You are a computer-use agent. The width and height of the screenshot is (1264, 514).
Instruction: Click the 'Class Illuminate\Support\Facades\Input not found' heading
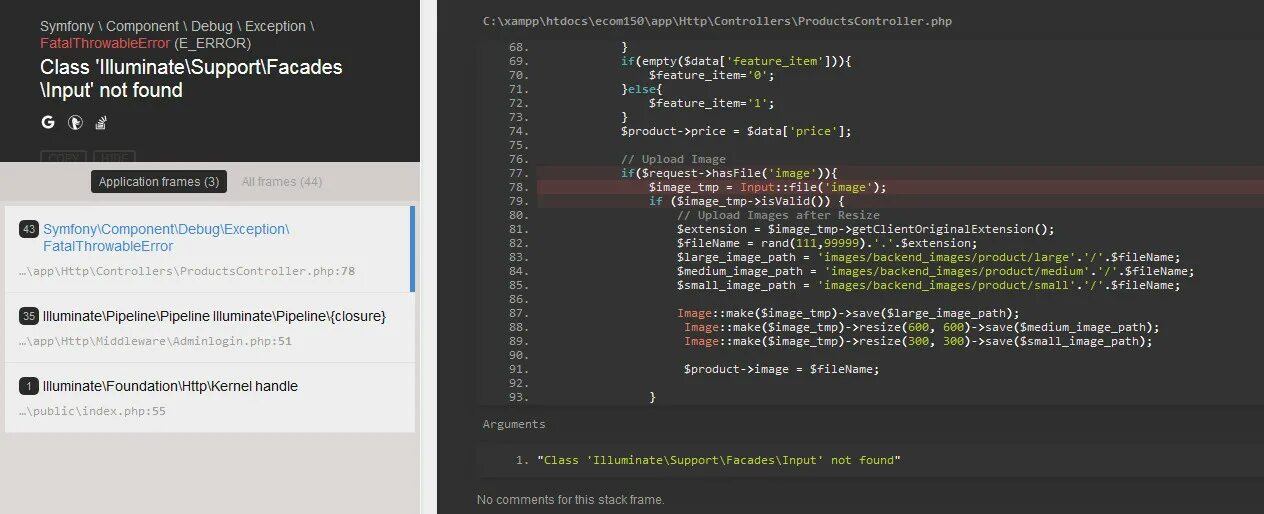tap(191, 78)
